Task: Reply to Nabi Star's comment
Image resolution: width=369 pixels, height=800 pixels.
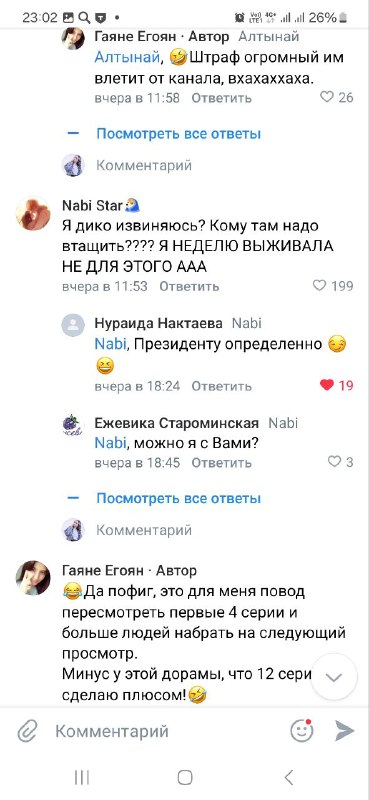Action: click(189, 287)
